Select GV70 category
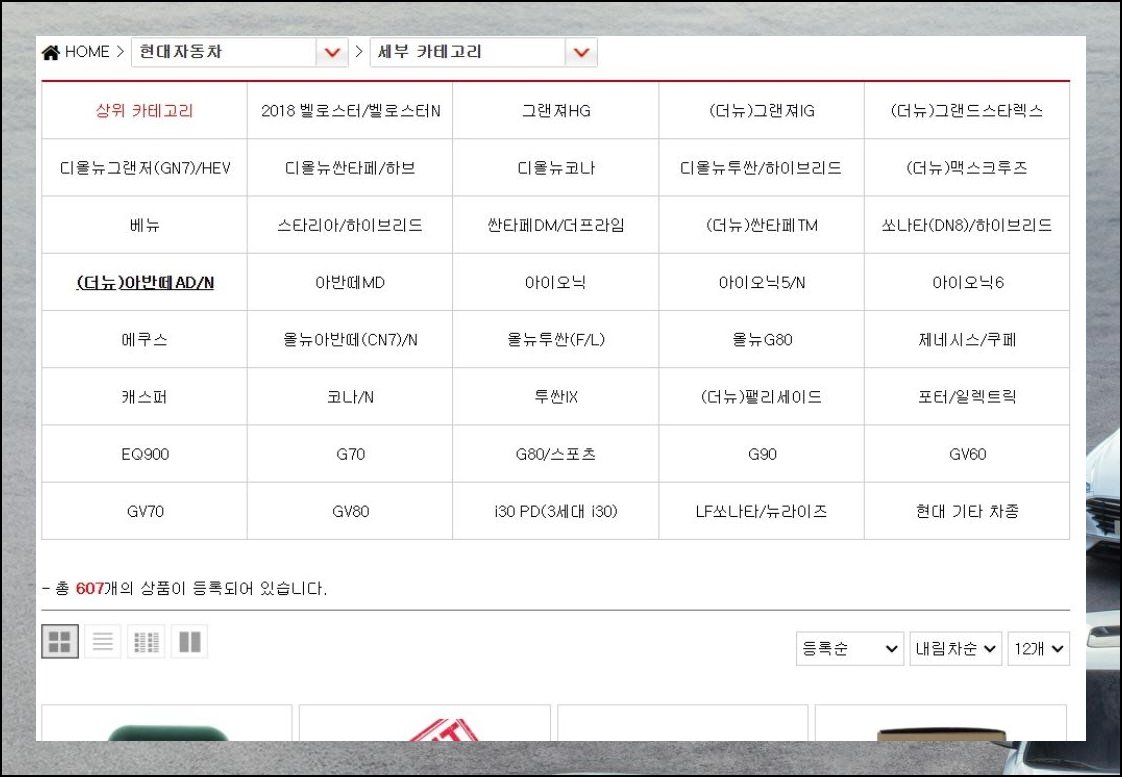 [145, 512]
